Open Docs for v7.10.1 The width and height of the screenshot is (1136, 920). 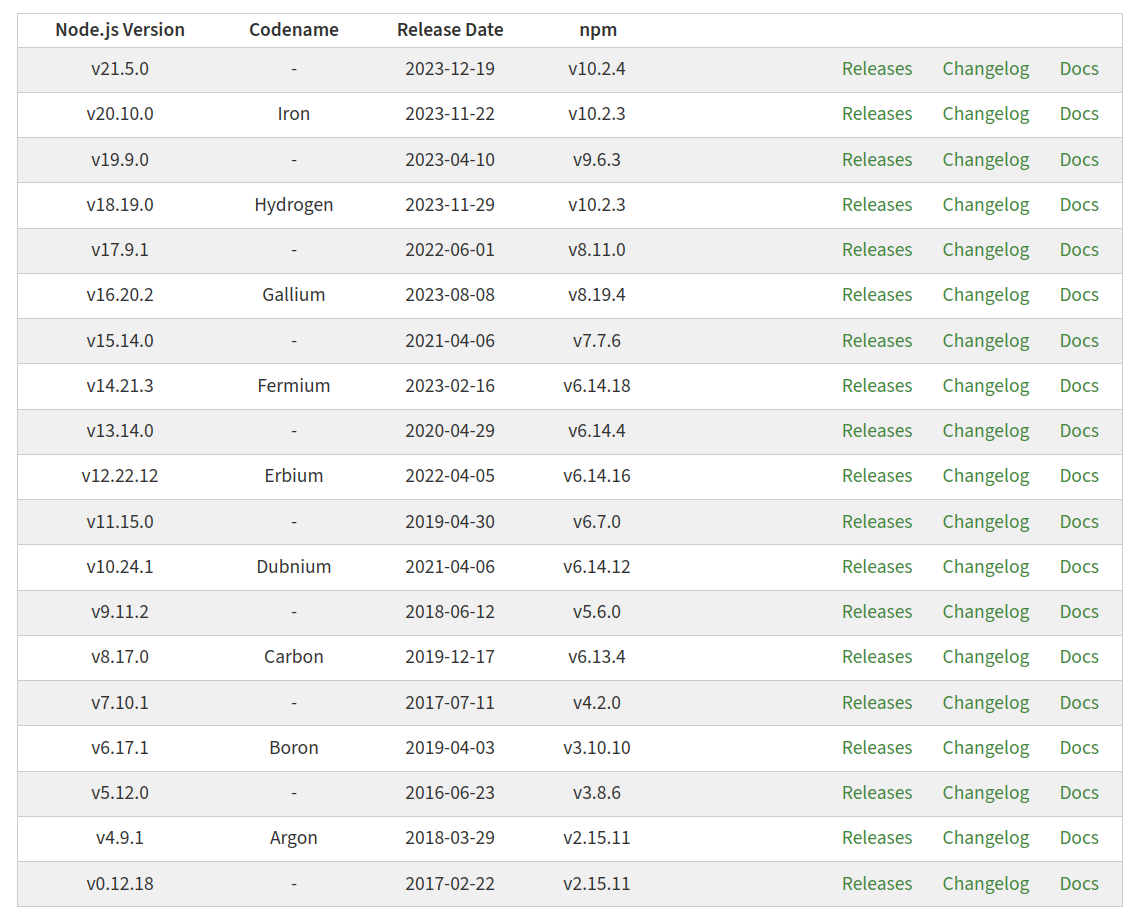point(1079,703)
